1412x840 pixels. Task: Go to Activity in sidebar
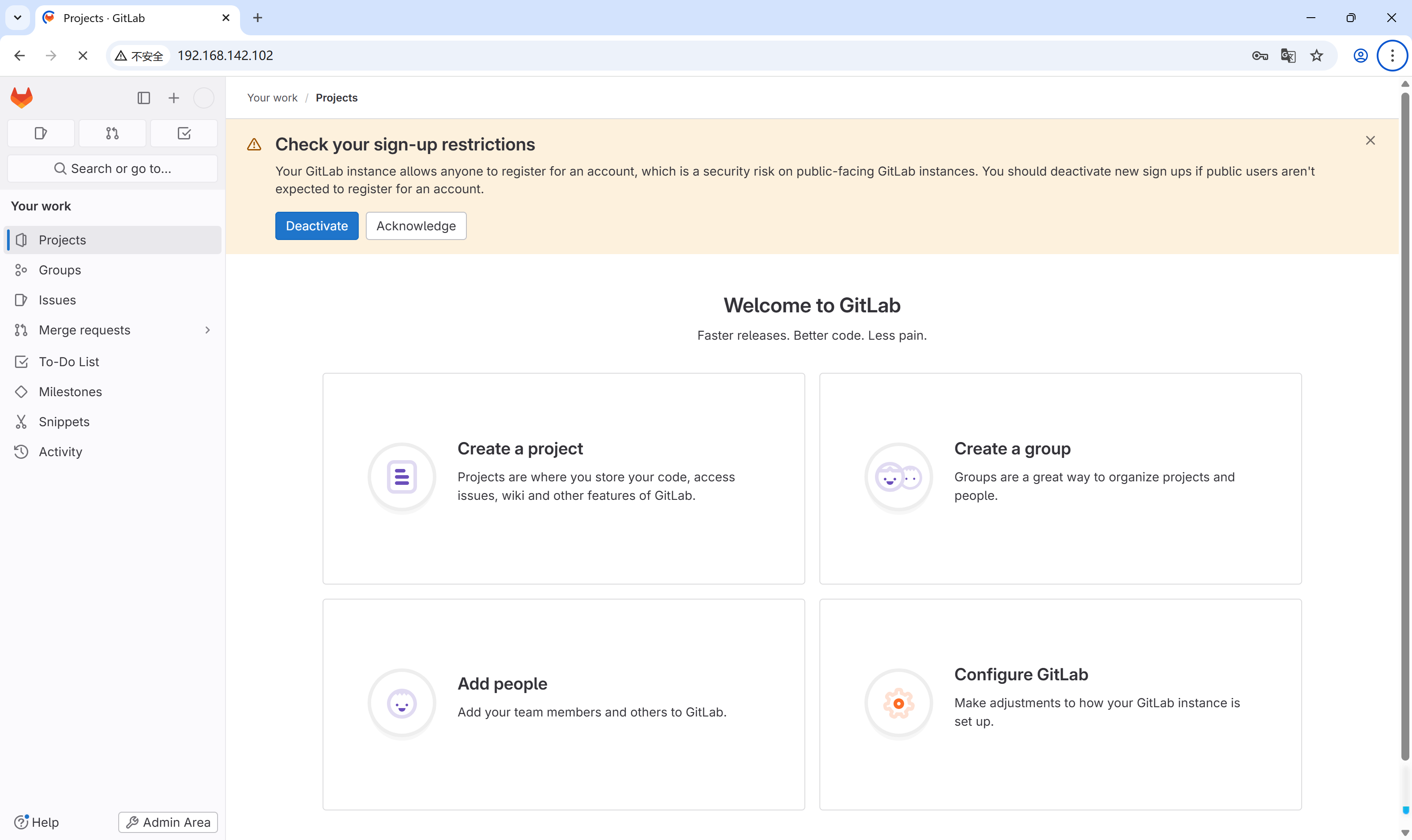click(60, 452)
